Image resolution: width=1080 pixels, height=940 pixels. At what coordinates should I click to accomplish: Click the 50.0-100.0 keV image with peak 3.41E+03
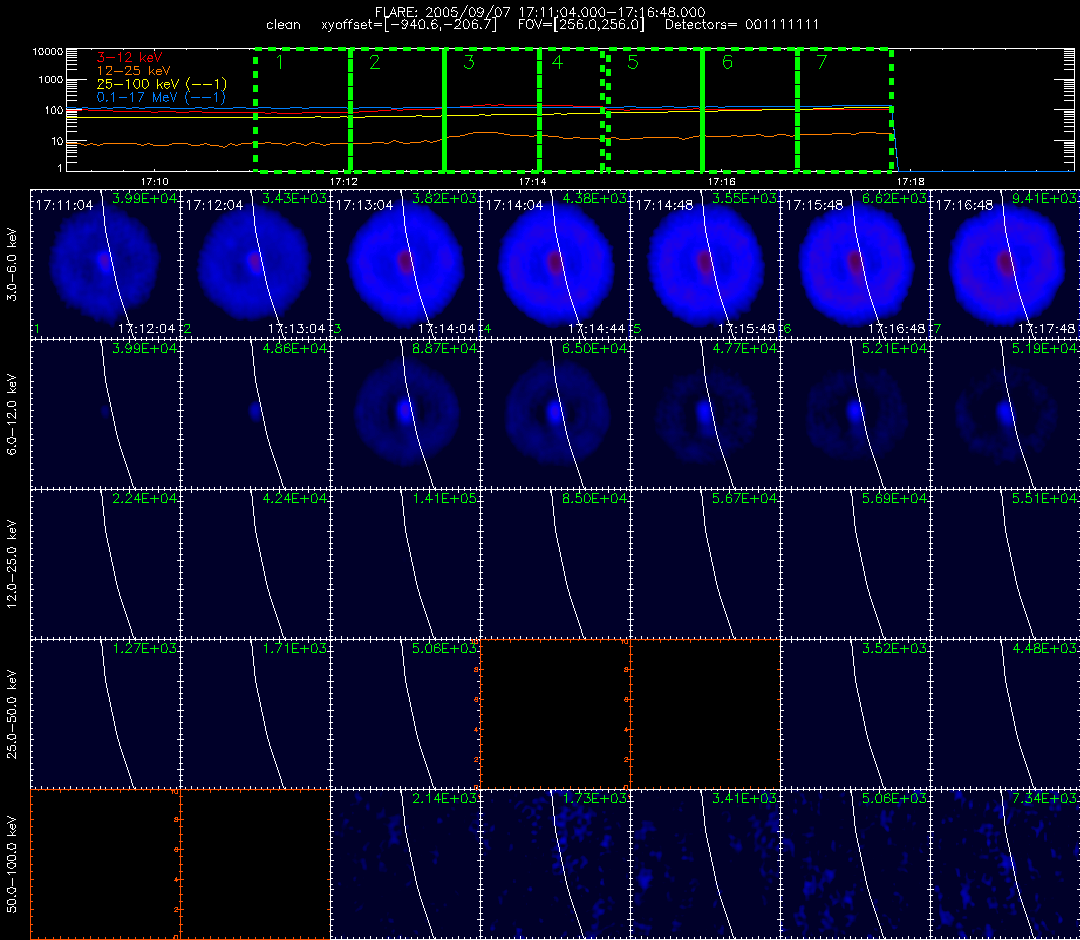pos(705,864)
